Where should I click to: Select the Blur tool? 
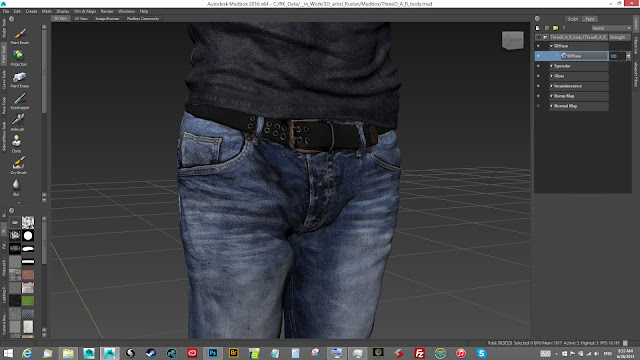16,187
